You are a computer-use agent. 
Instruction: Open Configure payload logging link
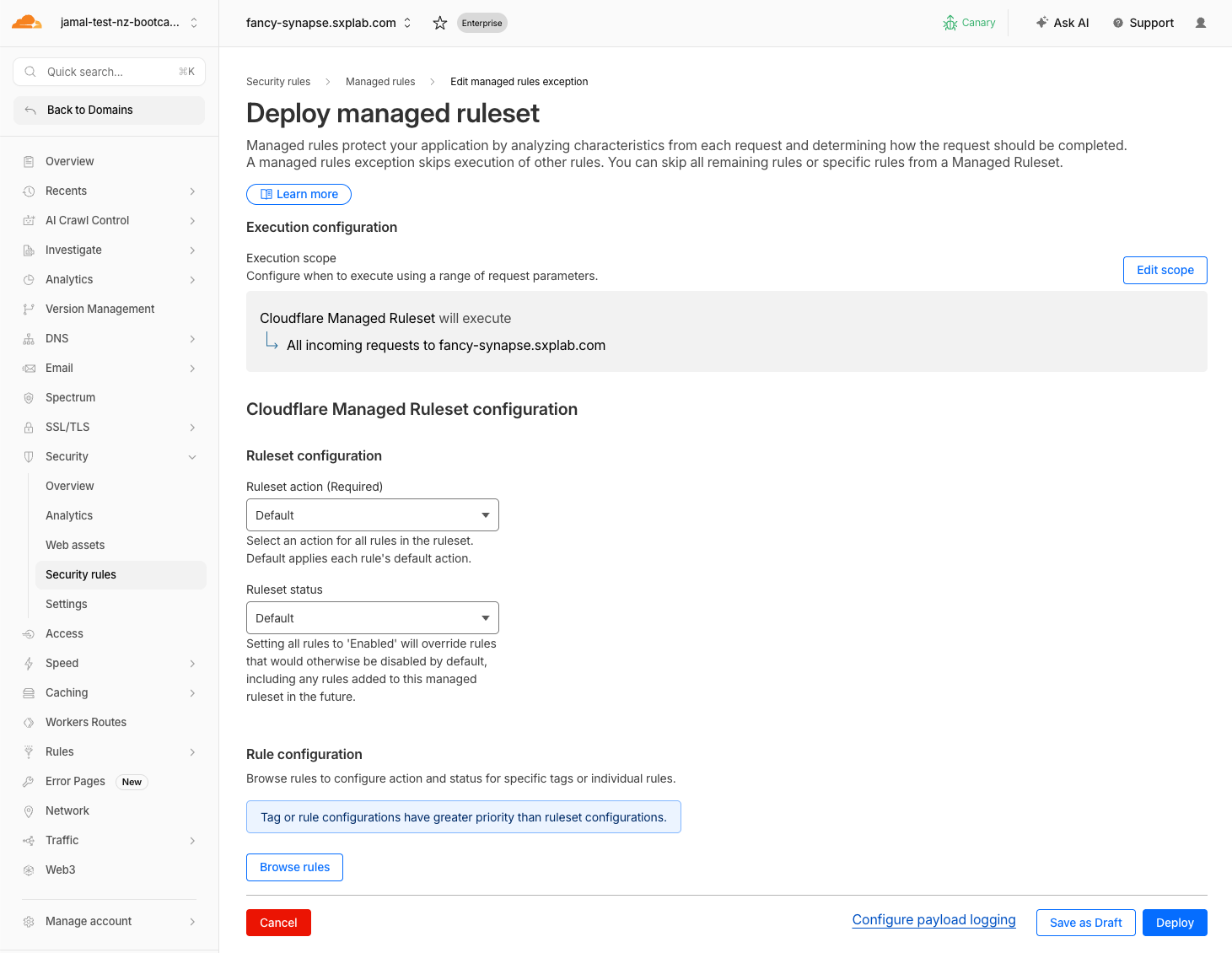point(933,919)
